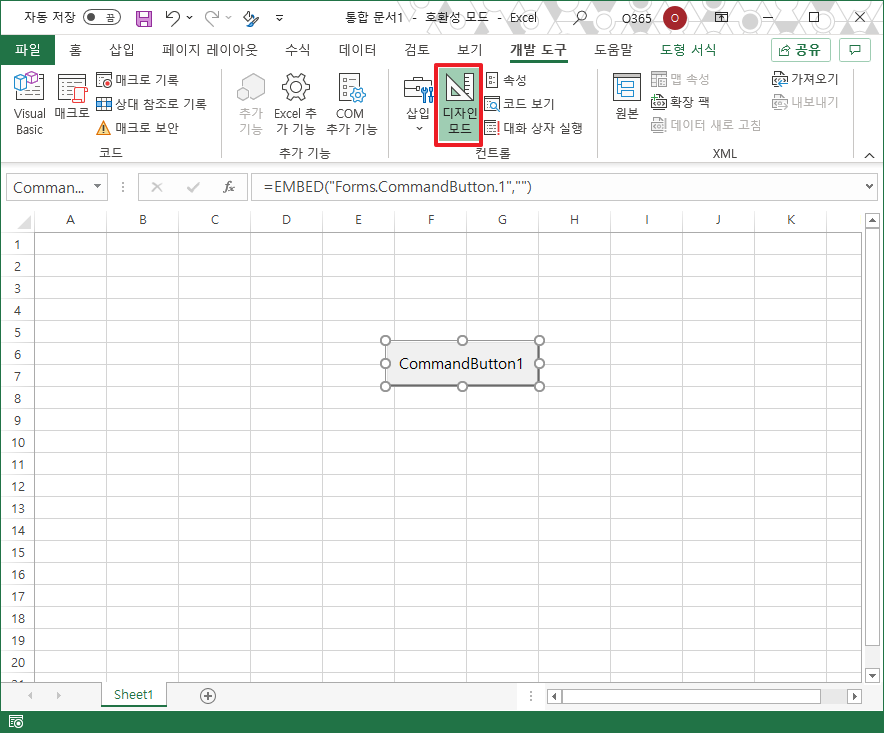Image resolution: width=884 pixels, height=733 pixels.
Task: Click the search magnifier in the title bar
Action: [x=579, y=18]
